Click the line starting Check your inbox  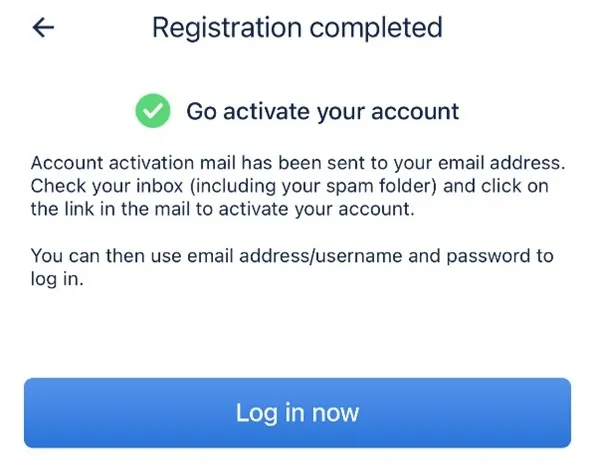click(290, 186)
